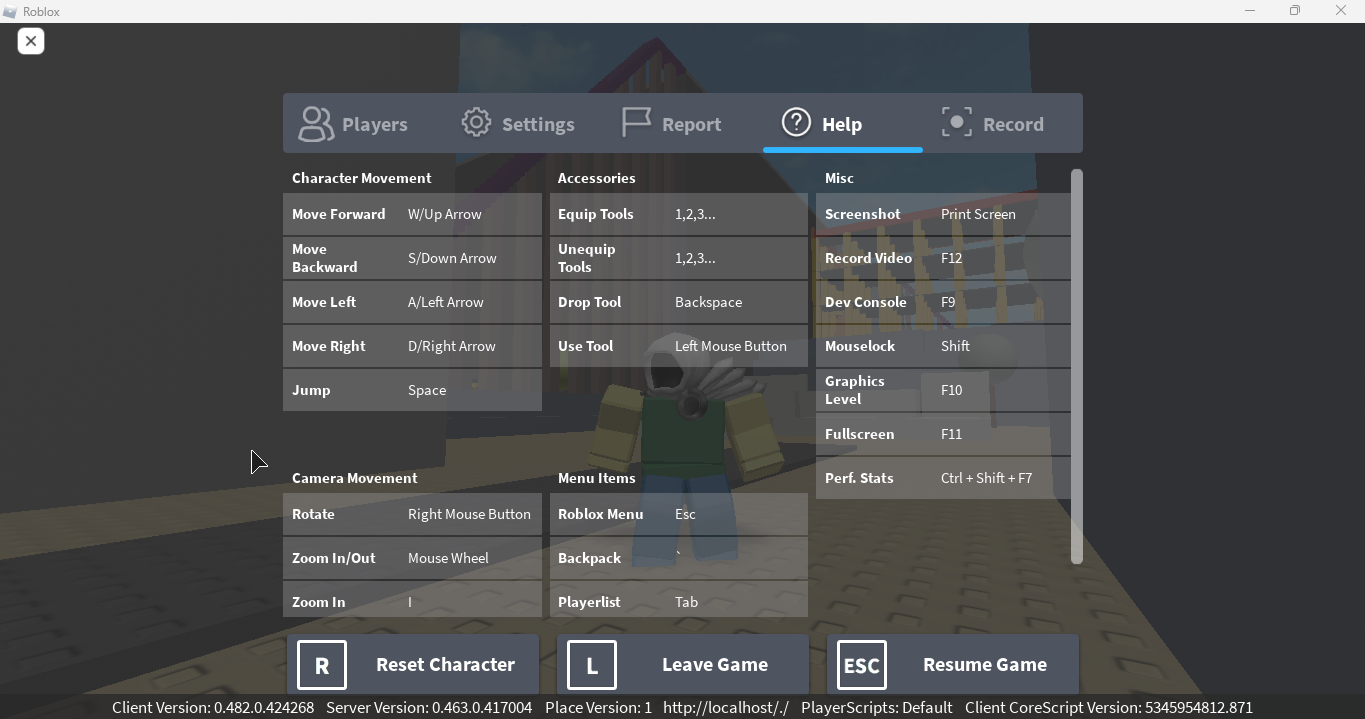The height and width of the screenshot is (719, 1365).
Task: Click the Place Version text
Action: (598, 707)
